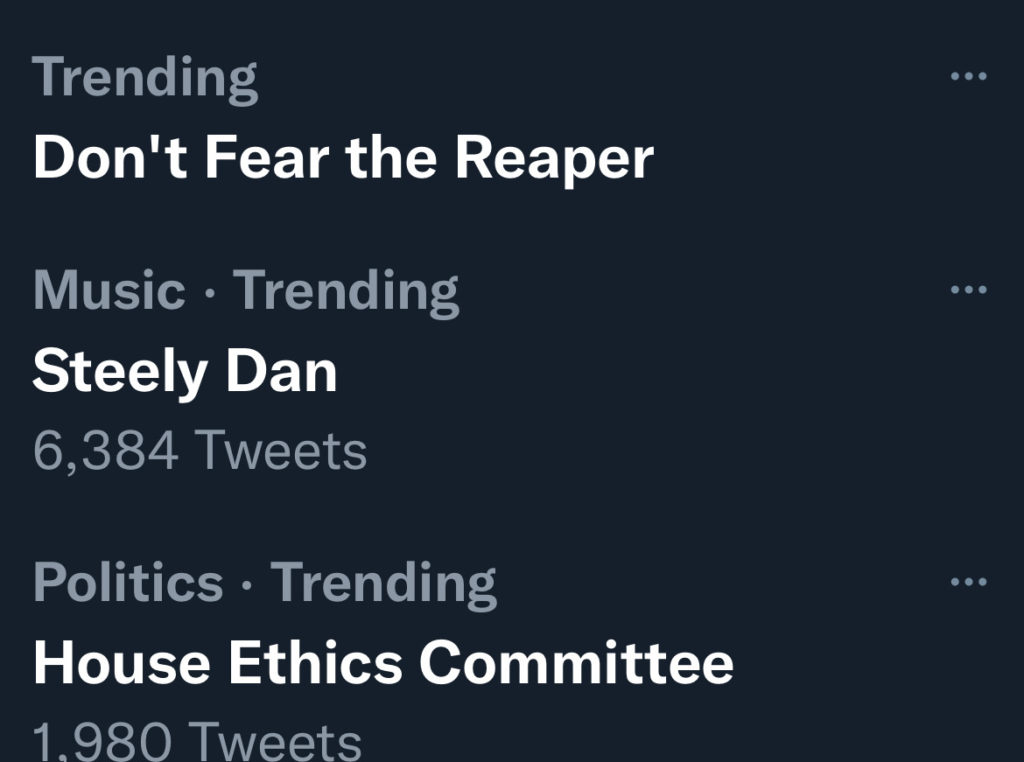This screenshot has height=762, width=1024.
Task: Click the "1,980 Tweets" count
Action: pos(197,742)
